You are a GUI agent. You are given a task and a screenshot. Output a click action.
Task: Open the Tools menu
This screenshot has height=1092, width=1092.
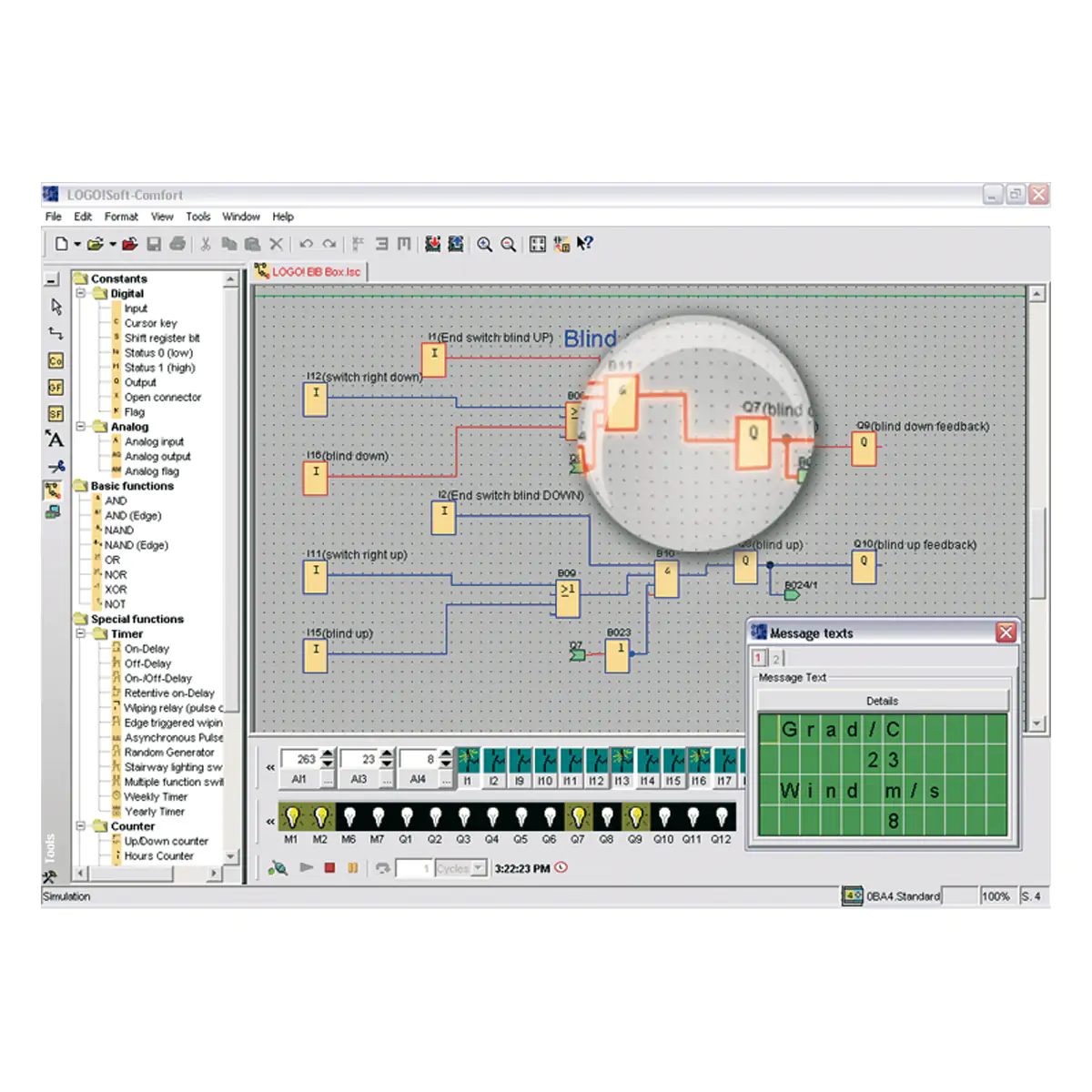pyautogui.click(x=198, y=217)
